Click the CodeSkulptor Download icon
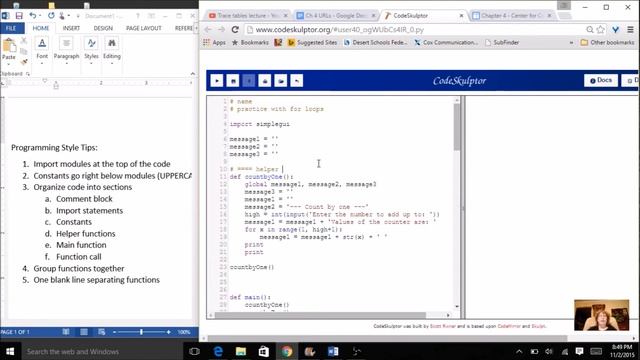 (x=265, y=81)
